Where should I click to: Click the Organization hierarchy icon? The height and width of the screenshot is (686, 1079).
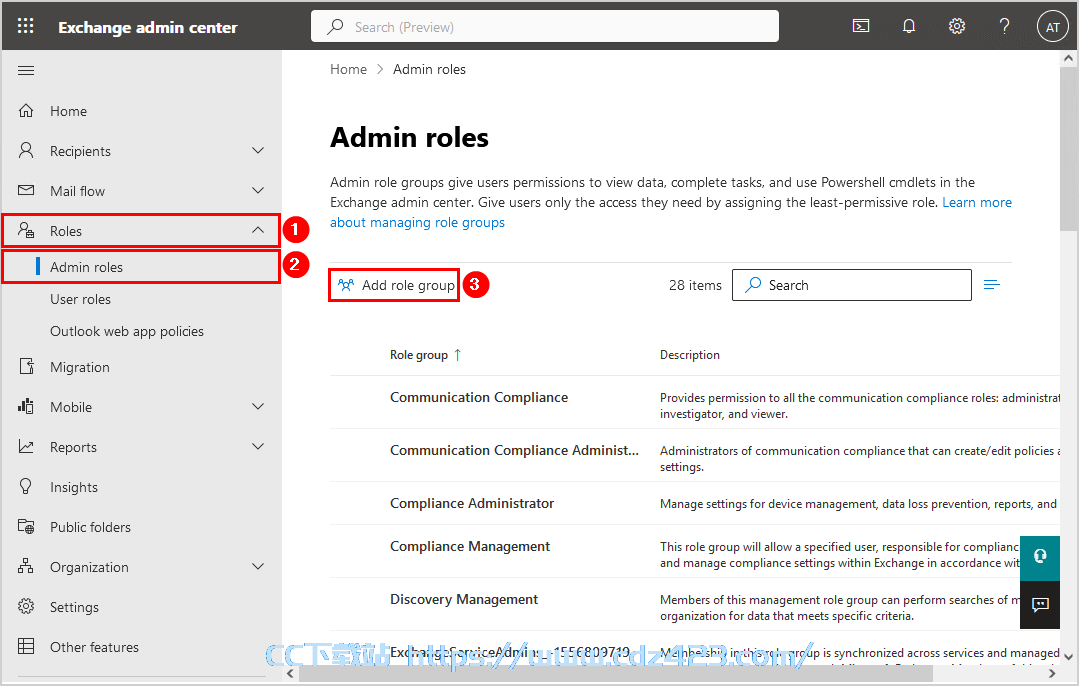[26, 566]
